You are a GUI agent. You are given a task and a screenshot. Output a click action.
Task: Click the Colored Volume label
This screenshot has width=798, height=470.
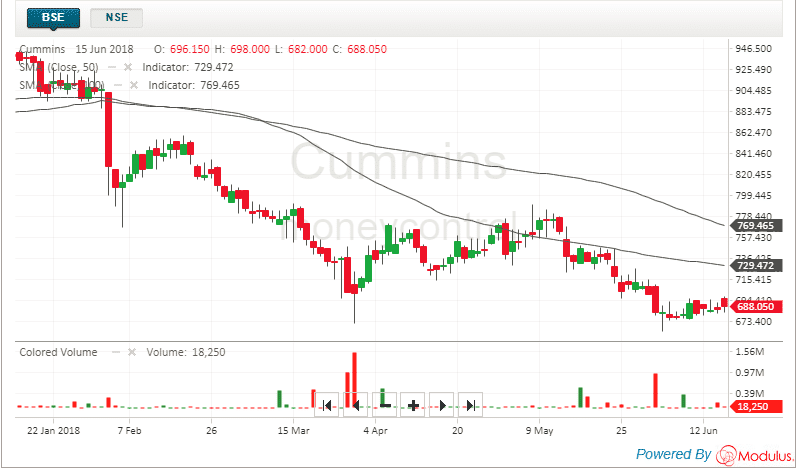point(58,352)
